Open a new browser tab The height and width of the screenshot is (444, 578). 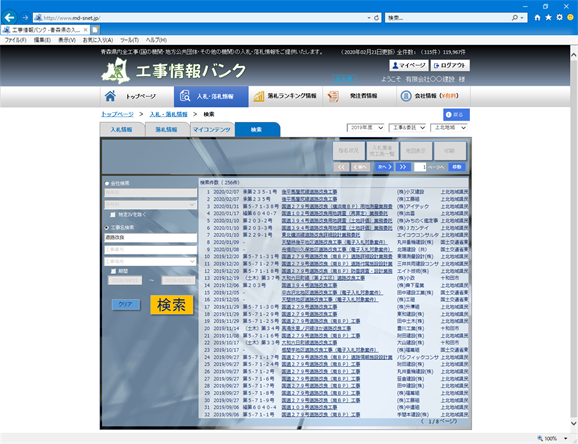point(95,30)
